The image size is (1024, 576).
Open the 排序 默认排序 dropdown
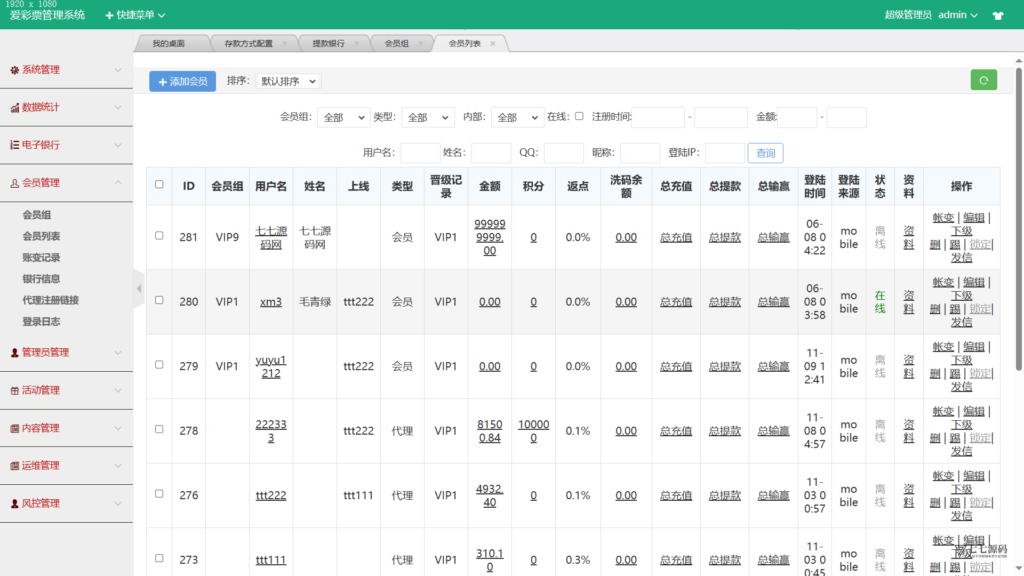(x=287, y=81)
